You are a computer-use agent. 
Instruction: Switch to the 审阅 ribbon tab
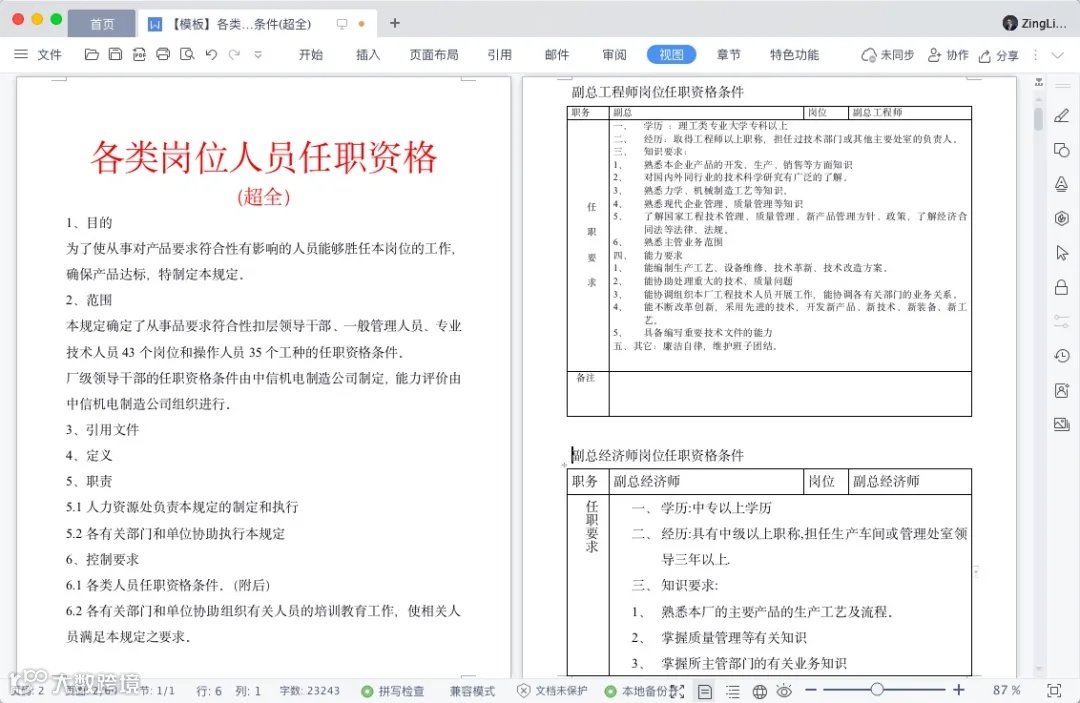tap(614, 54)
